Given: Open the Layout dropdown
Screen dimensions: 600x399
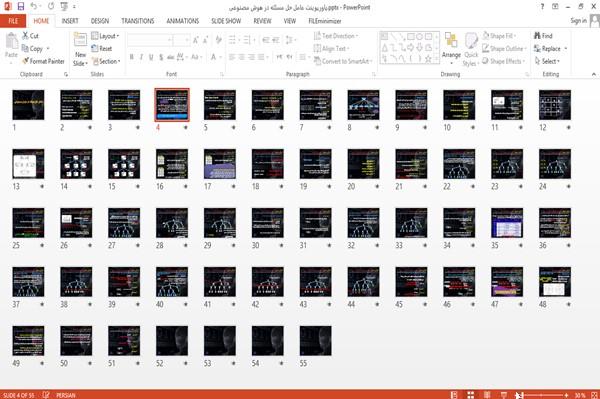Looking at the screenshot, I should click(105, 36).
